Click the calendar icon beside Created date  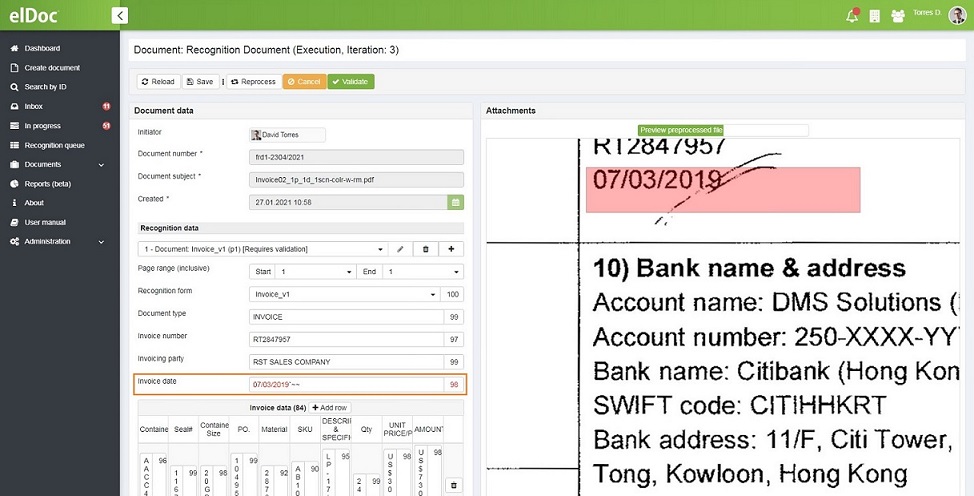click(x=455, y=202)
